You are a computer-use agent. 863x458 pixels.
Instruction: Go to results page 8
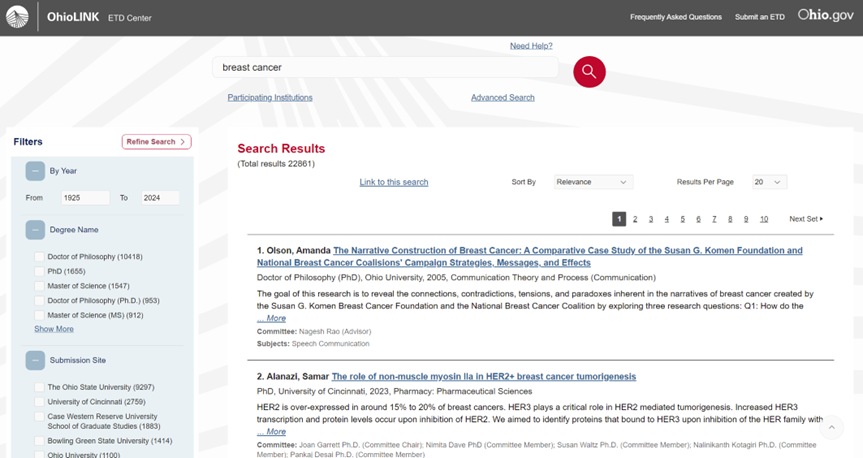730,219
